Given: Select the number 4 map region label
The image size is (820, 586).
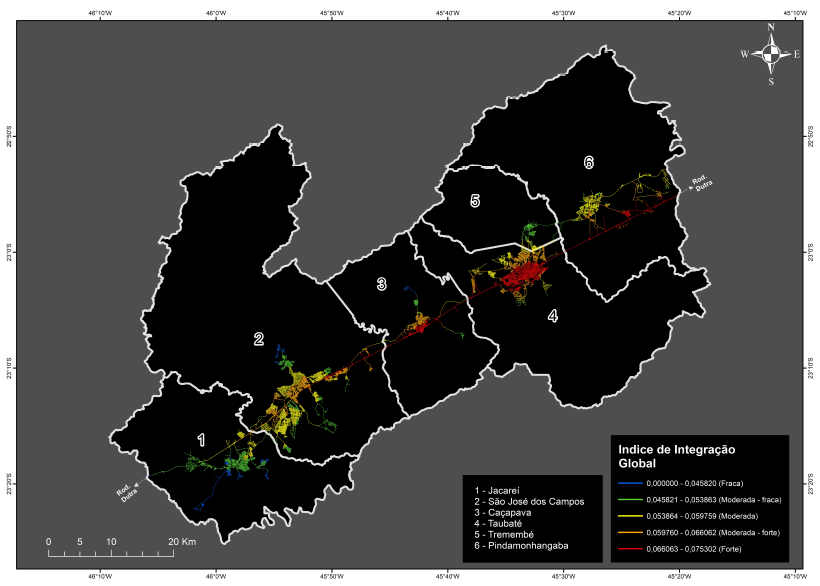Looking at the screenshot, I should coord(553,316).
